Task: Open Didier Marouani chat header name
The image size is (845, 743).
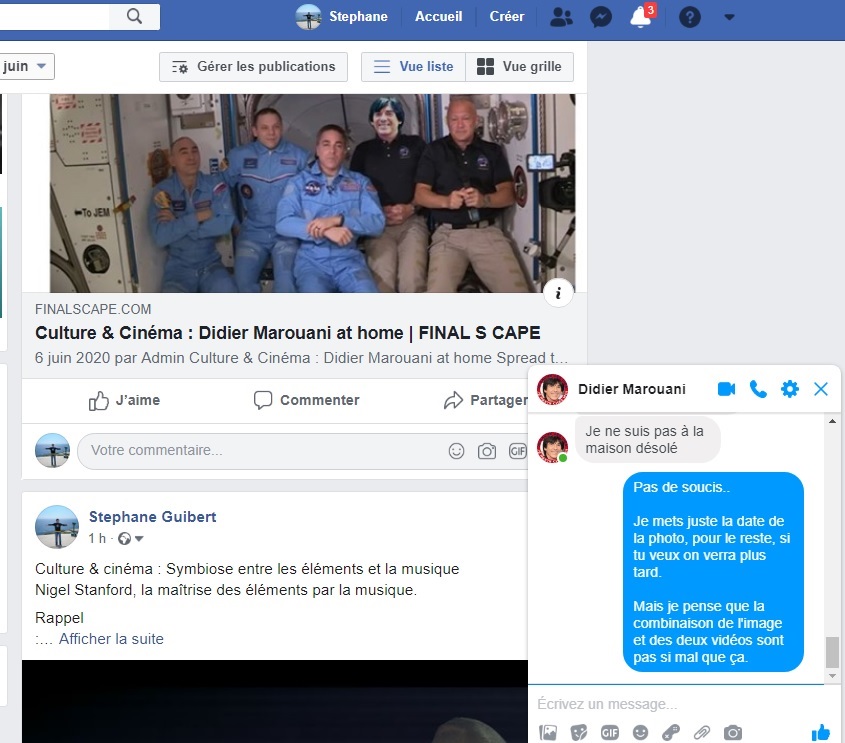Action: click(x=632, y=389)
